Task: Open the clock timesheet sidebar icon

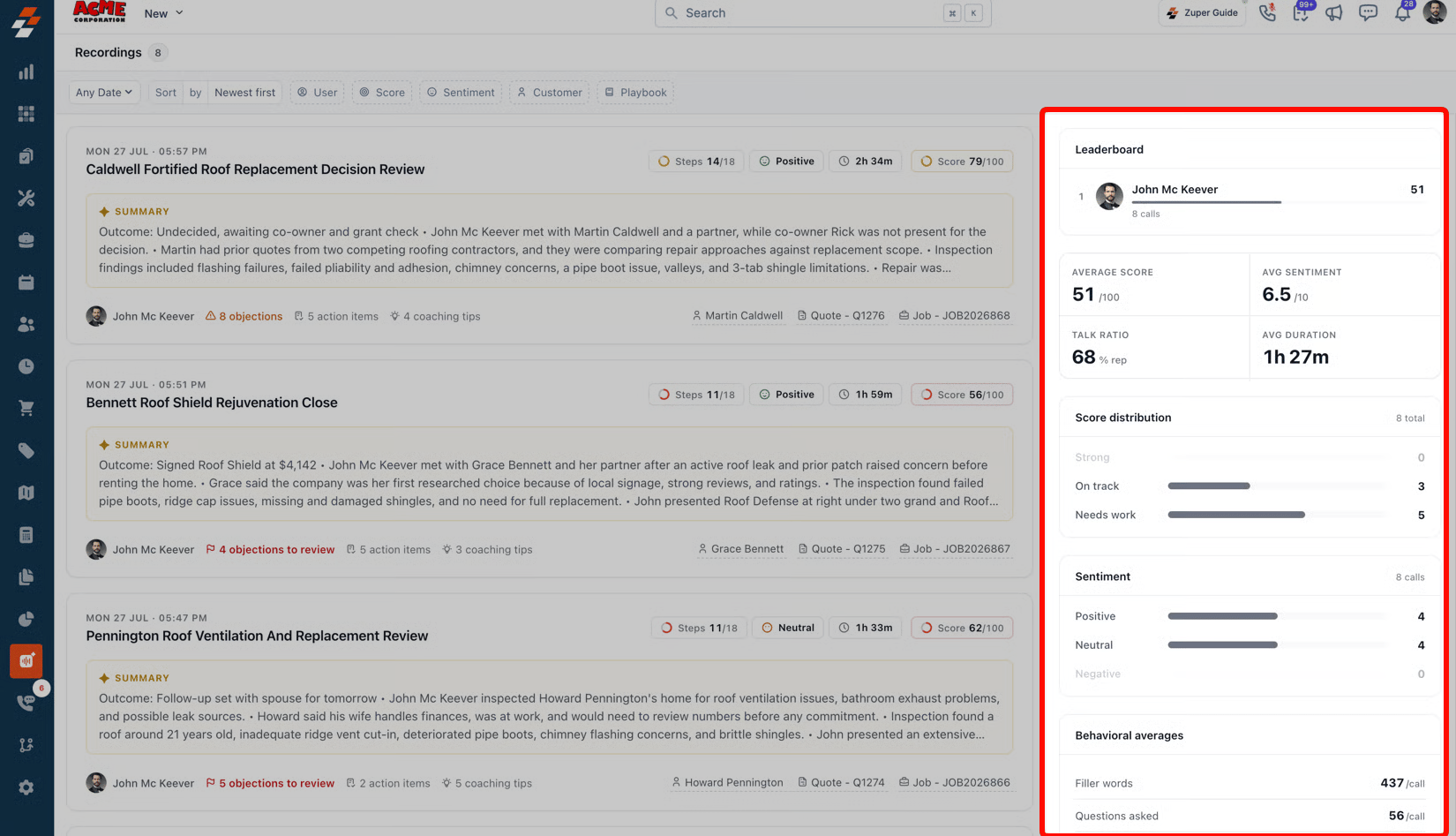Action: coord(26,366)
